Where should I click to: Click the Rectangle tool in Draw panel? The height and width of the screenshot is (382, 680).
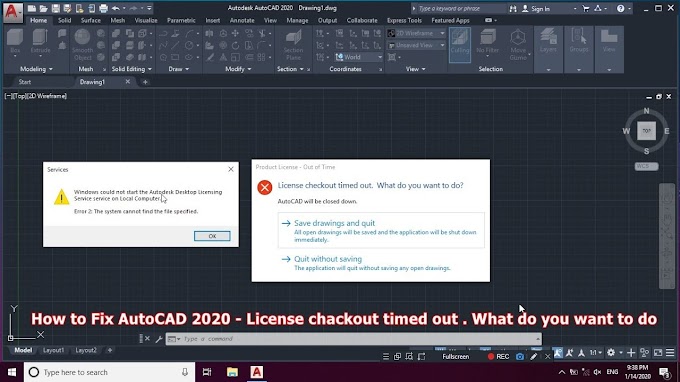175,57
